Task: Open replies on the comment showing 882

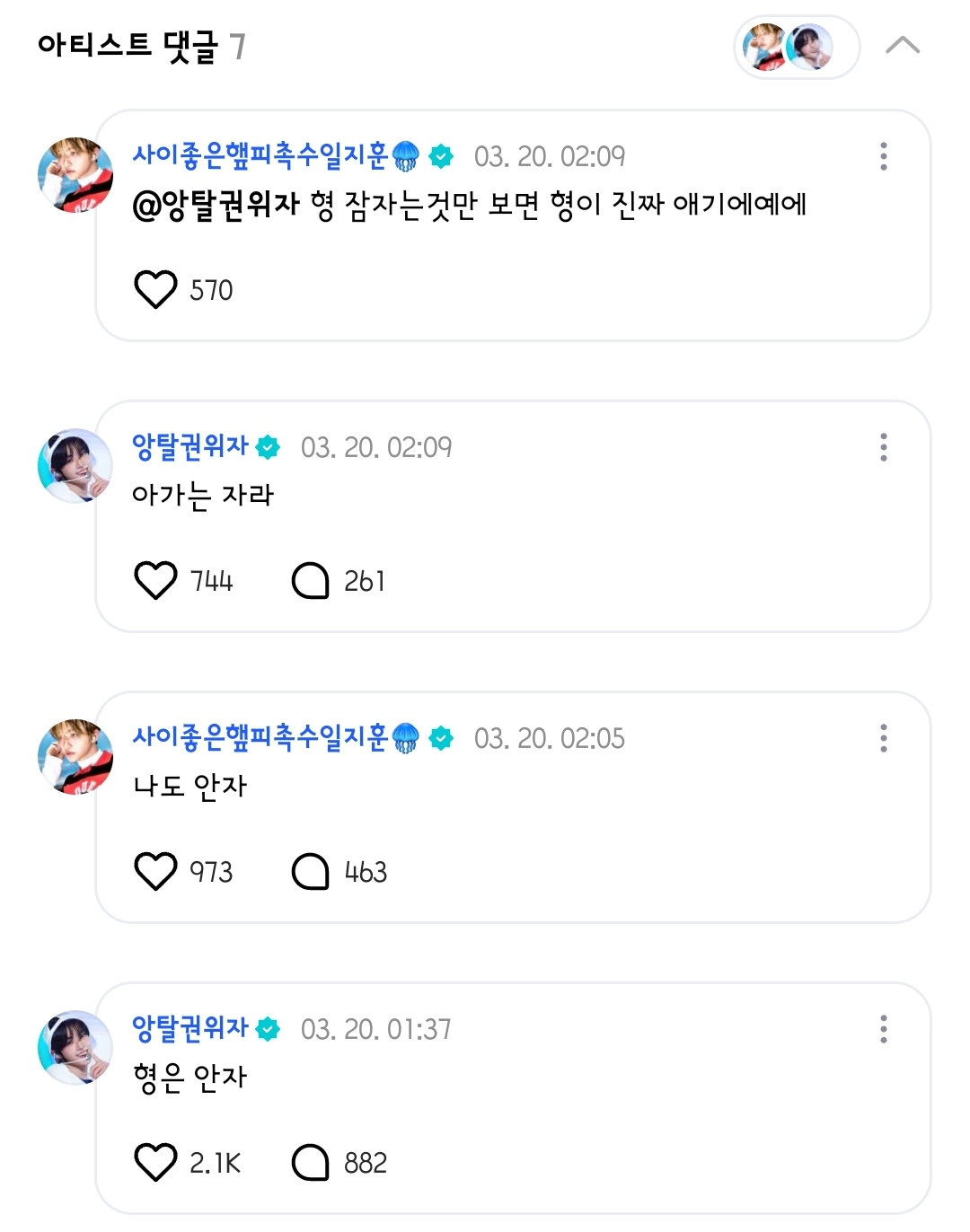Action: [311, 1163]
